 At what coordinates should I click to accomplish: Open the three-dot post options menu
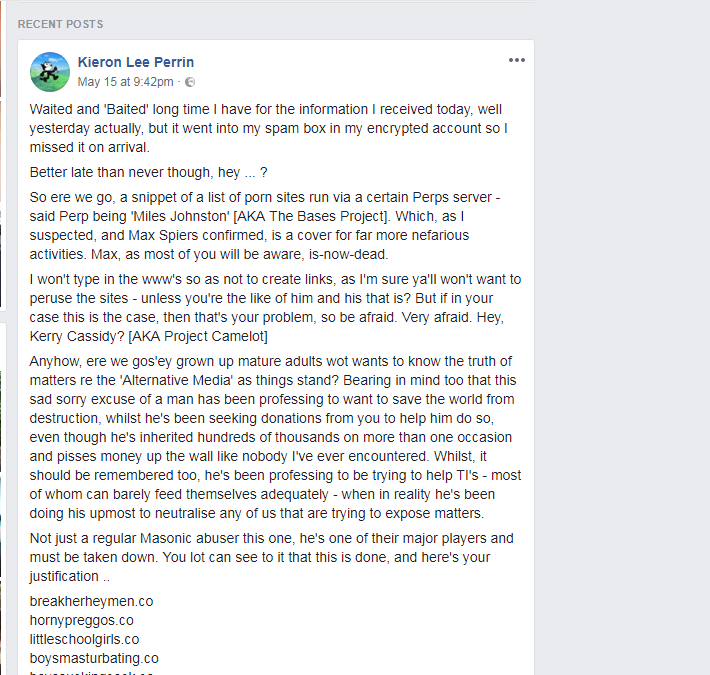(x=516, y=60)
